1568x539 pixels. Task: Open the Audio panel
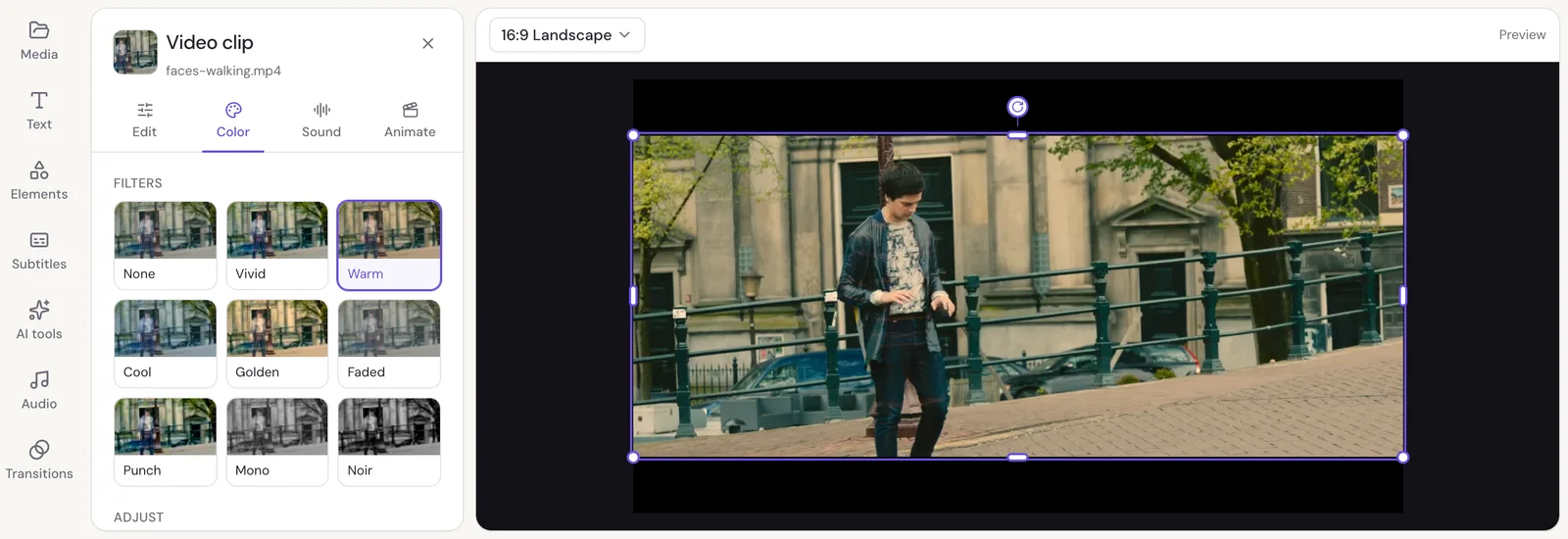tap(39, 390)
